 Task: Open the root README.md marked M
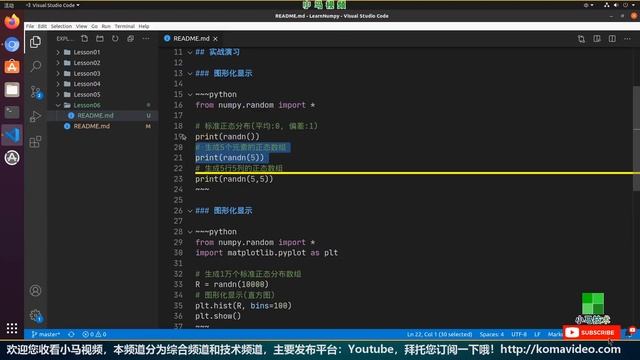91,126
